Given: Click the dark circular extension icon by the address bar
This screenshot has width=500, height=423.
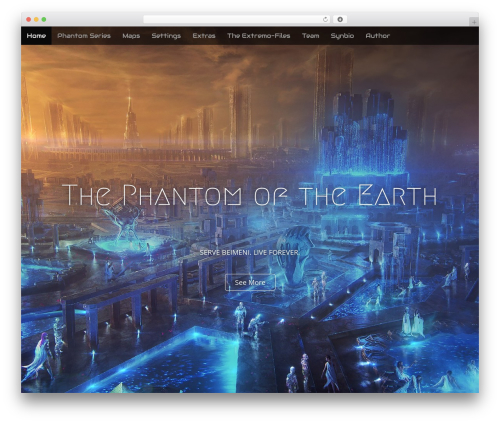Looking at the screenshot, I should click(340, 19).
